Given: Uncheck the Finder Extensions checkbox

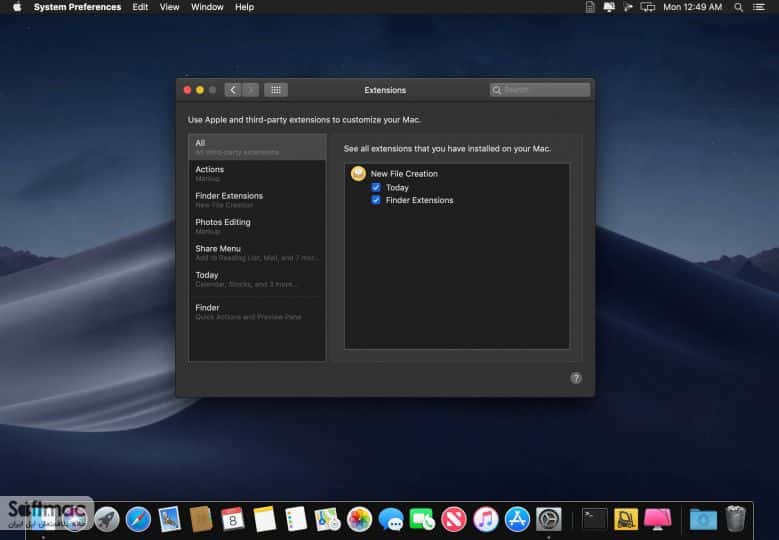Looking at the screenshot, I should [x=376, y=200].
